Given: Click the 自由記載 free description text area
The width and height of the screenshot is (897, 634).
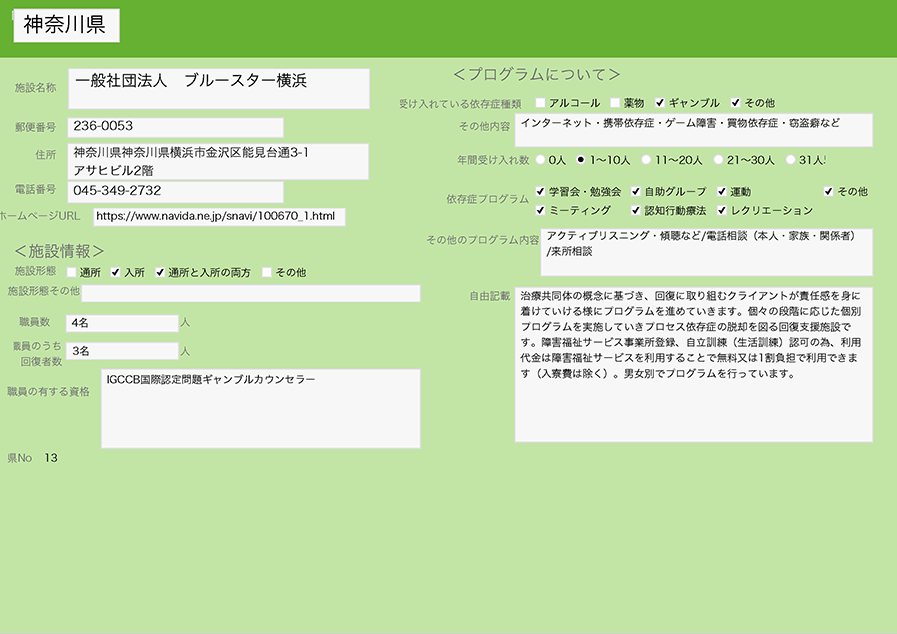Looking at the screenshot, I should pos(693,365).
